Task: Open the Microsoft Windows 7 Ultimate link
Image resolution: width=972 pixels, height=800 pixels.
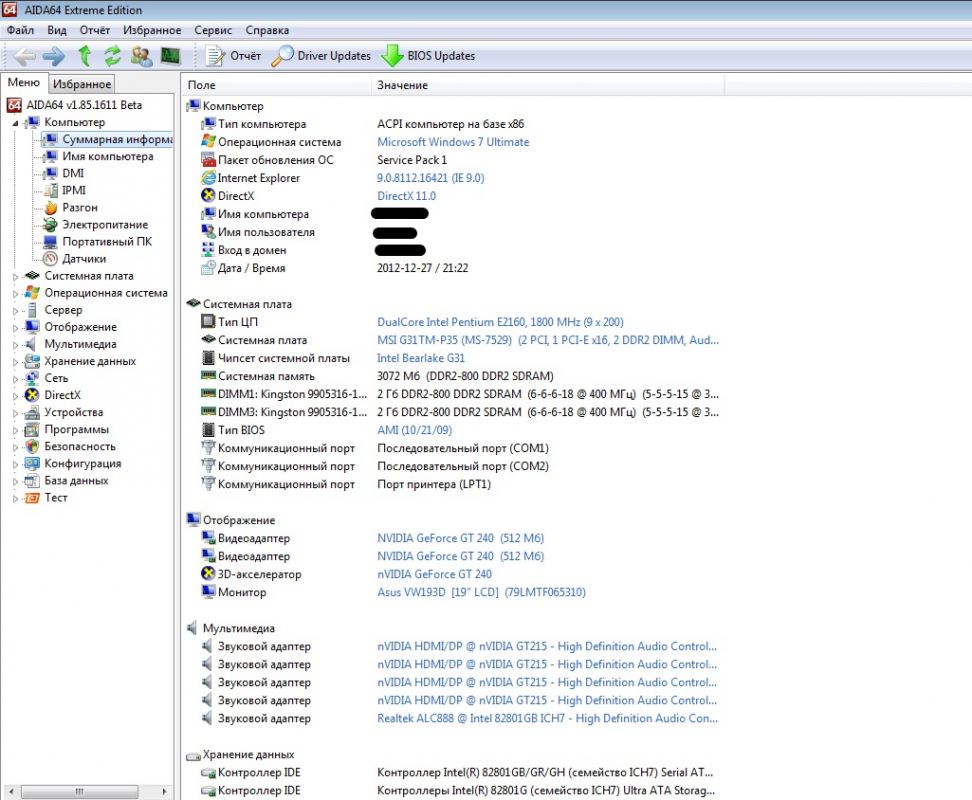Action: [x=453, y=142]
